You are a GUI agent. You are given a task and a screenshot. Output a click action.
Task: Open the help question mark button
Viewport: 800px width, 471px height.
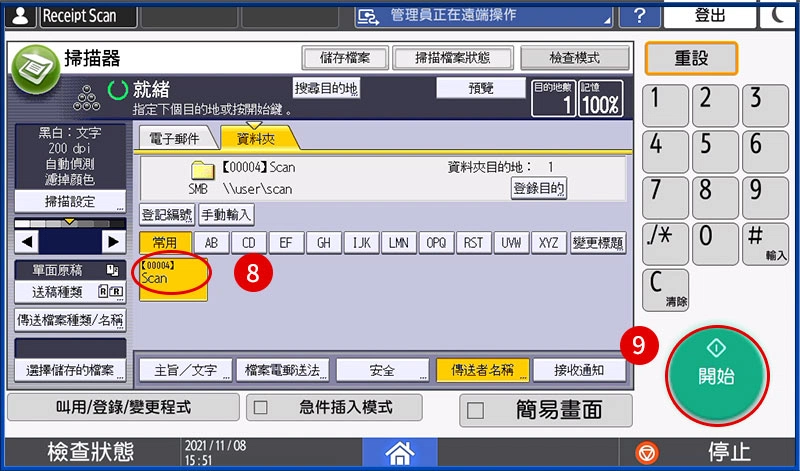[639, 16]
